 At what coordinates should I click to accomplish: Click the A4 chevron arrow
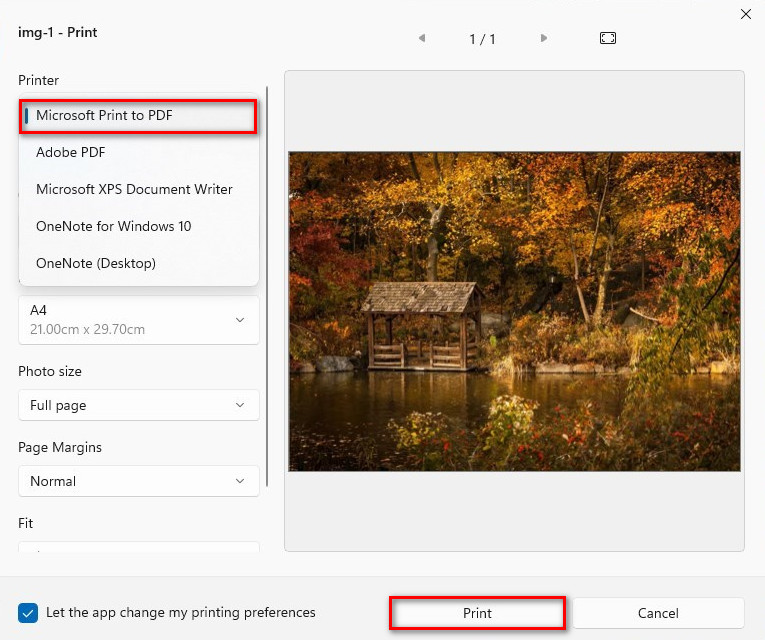tap(240, 320)
